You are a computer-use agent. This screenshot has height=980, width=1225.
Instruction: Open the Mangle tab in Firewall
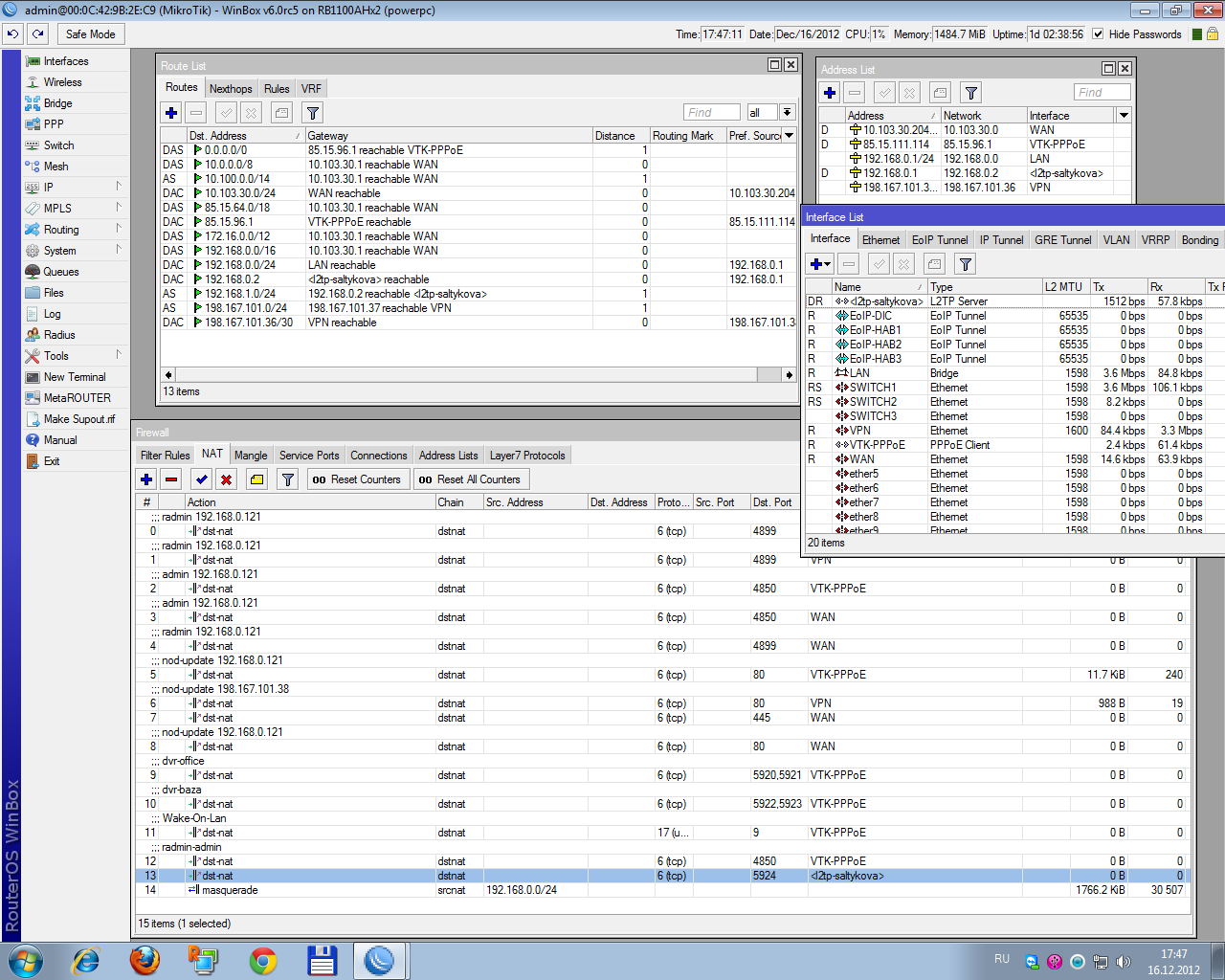click(251, 456)
